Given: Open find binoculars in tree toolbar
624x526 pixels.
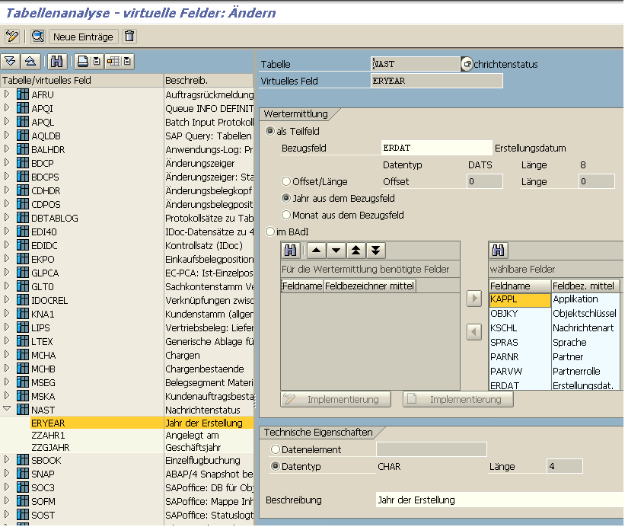Looking at the screenshot, I should click(57, 62).
